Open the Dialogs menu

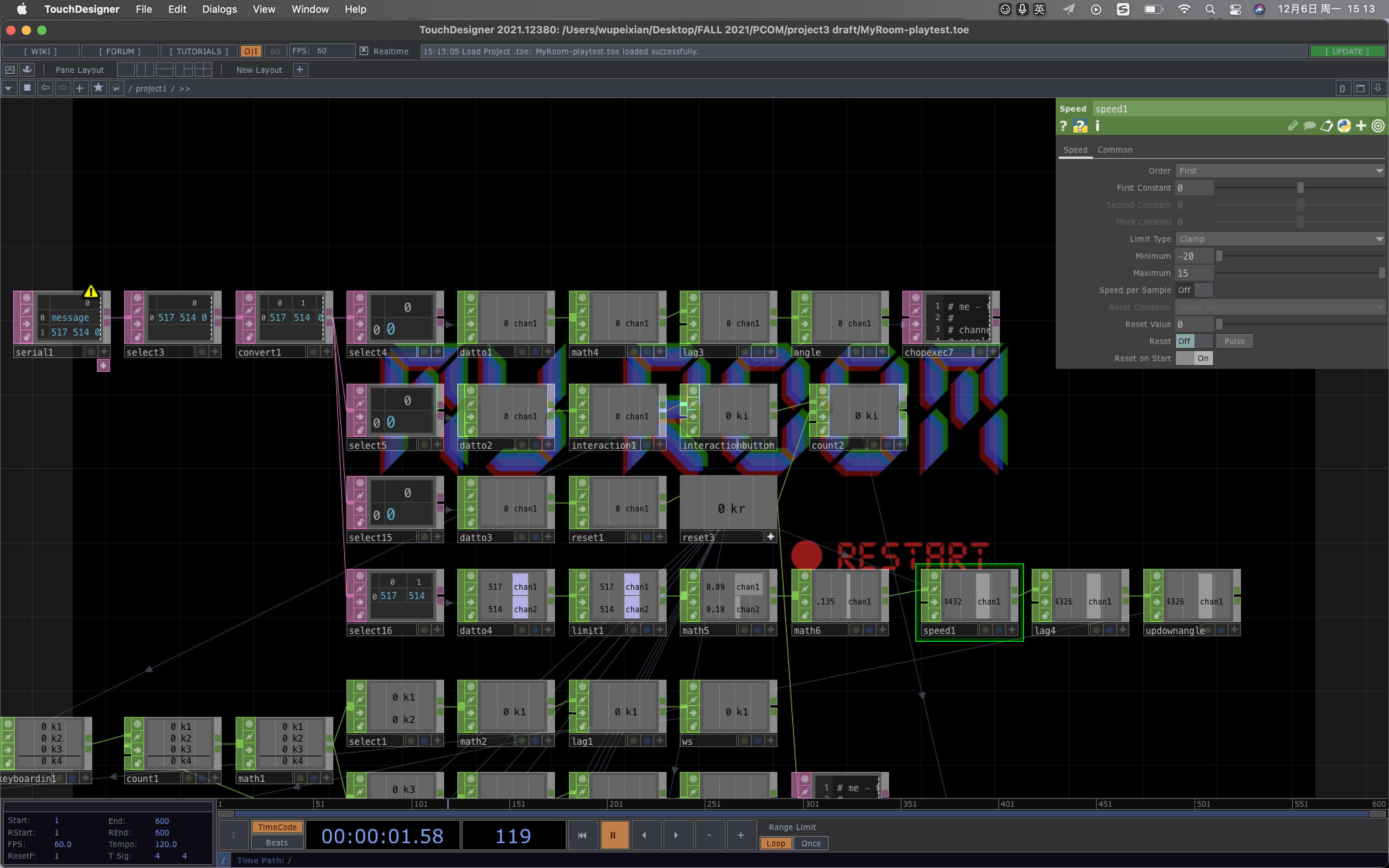point(219,9)
